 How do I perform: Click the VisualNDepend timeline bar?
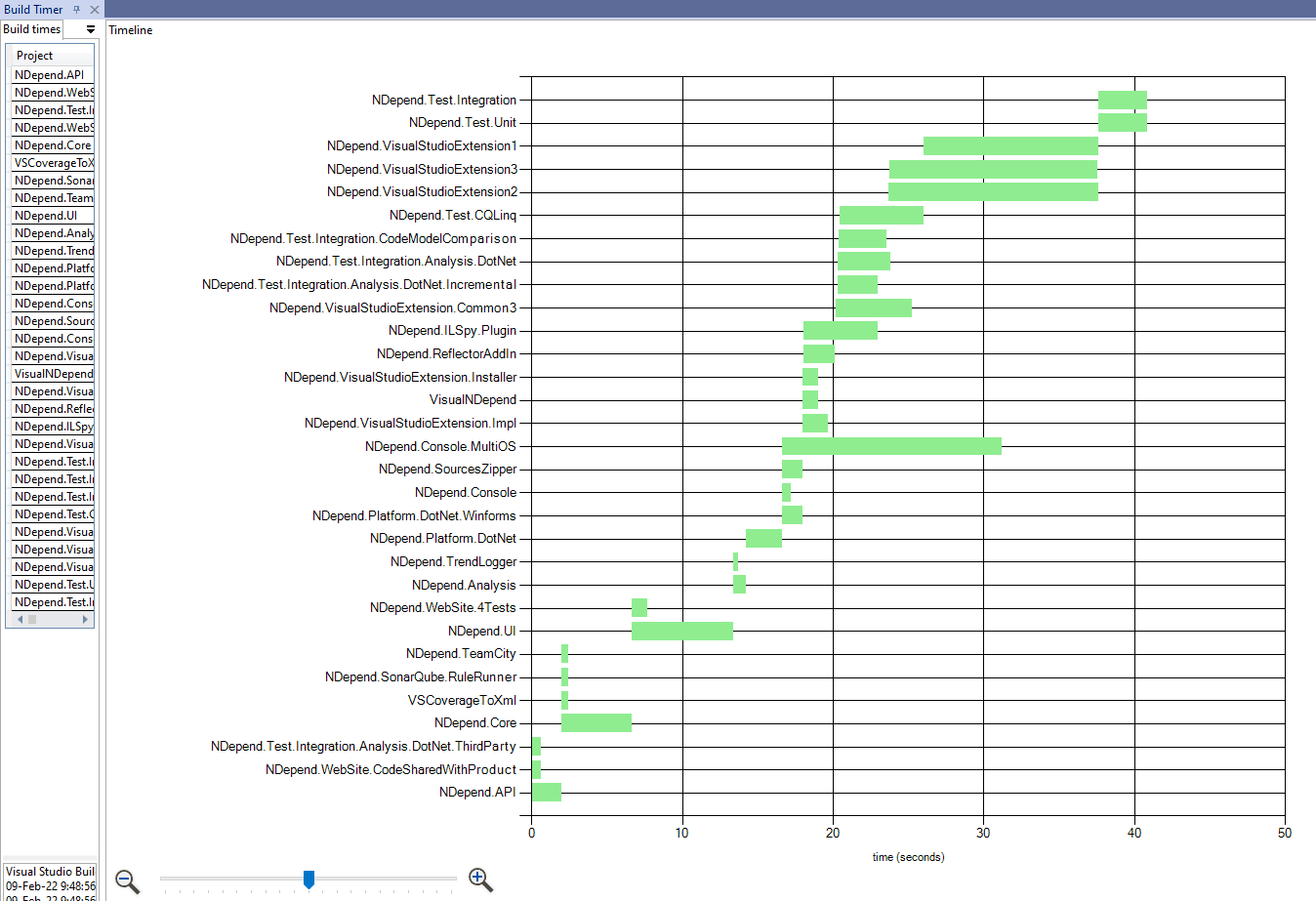pyautogui.click(x=810, y=399)
